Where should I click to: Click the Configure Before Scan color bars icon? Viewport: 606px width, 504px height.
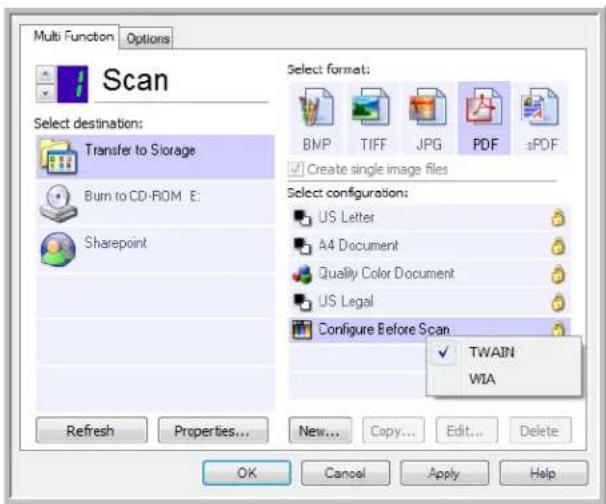(302, 330)
